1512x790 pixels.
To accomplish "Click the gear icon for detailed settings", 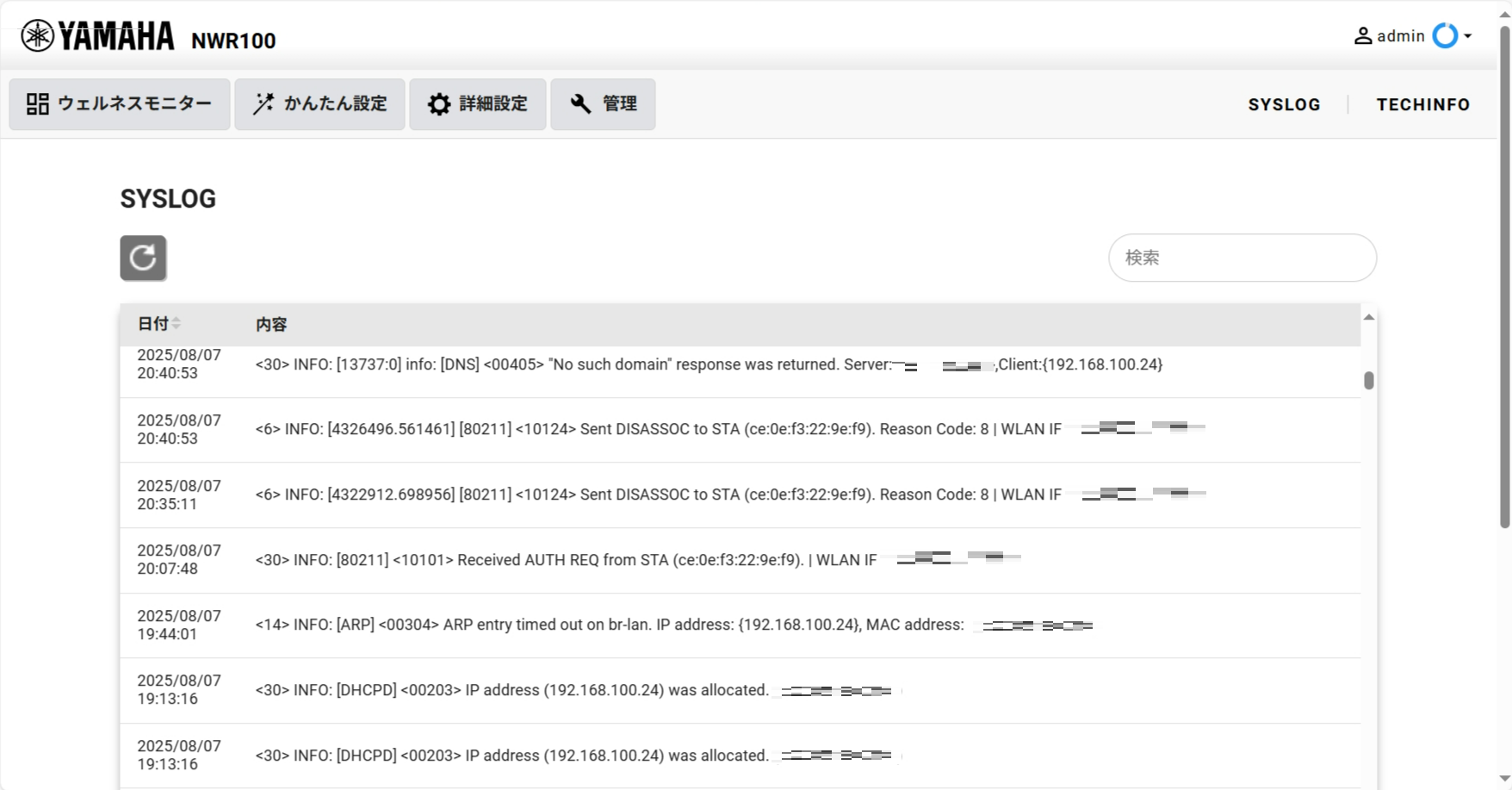I will [x=439, y=104].
